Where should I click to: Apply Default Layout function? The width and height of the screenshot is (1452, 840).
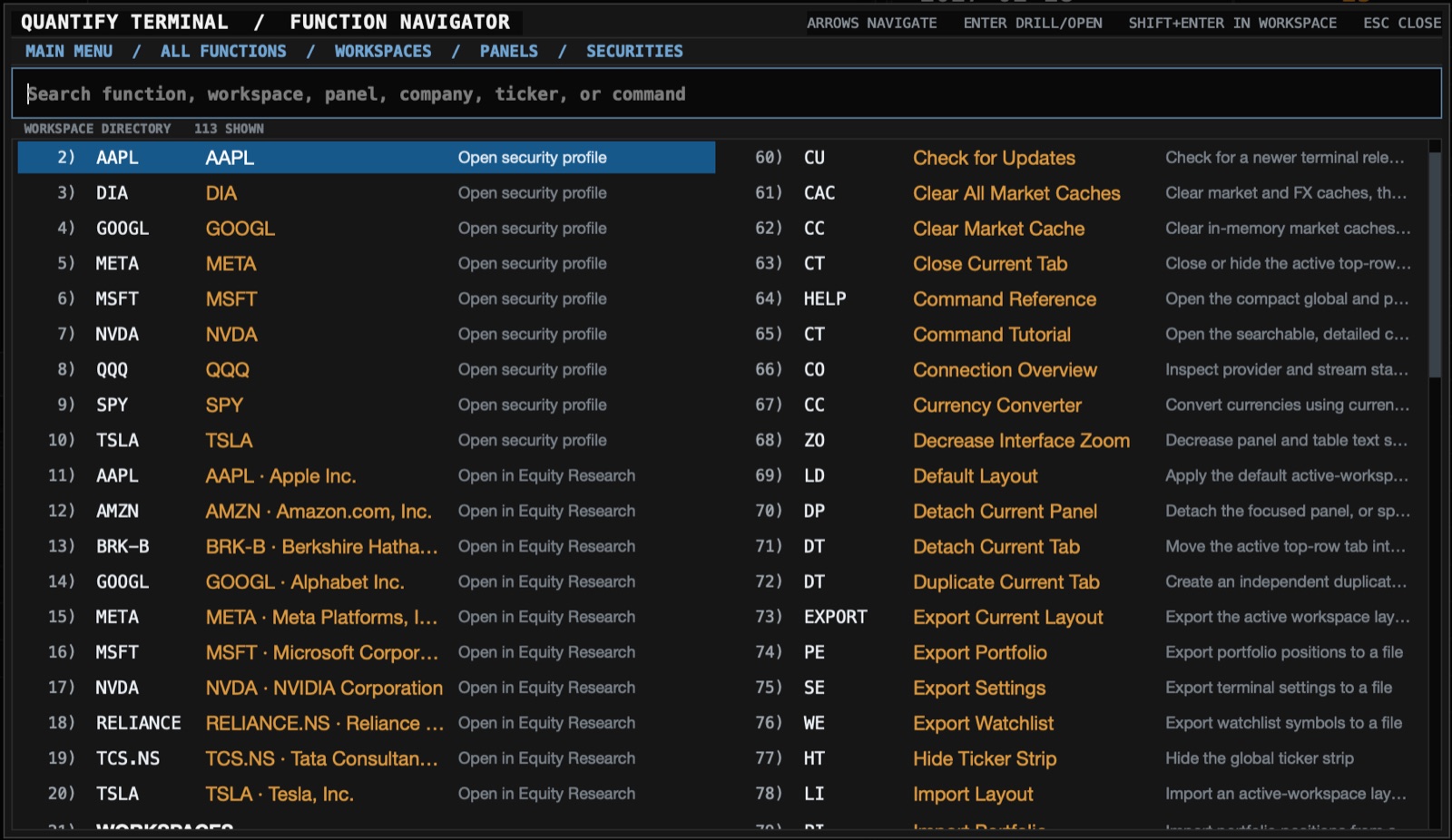1074,475
